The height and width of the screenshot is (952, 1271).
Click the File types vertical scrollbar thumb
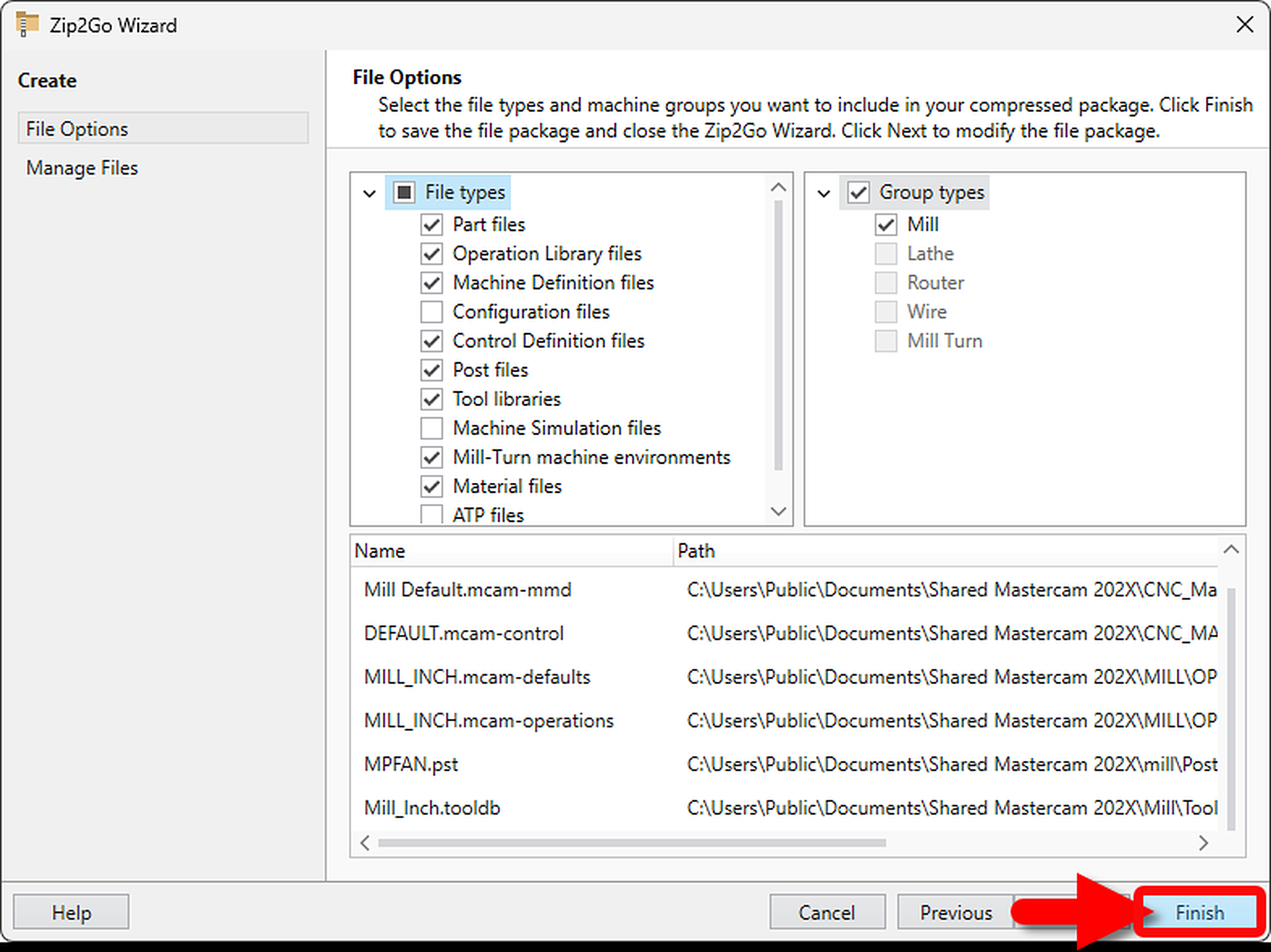click(778, 335)
